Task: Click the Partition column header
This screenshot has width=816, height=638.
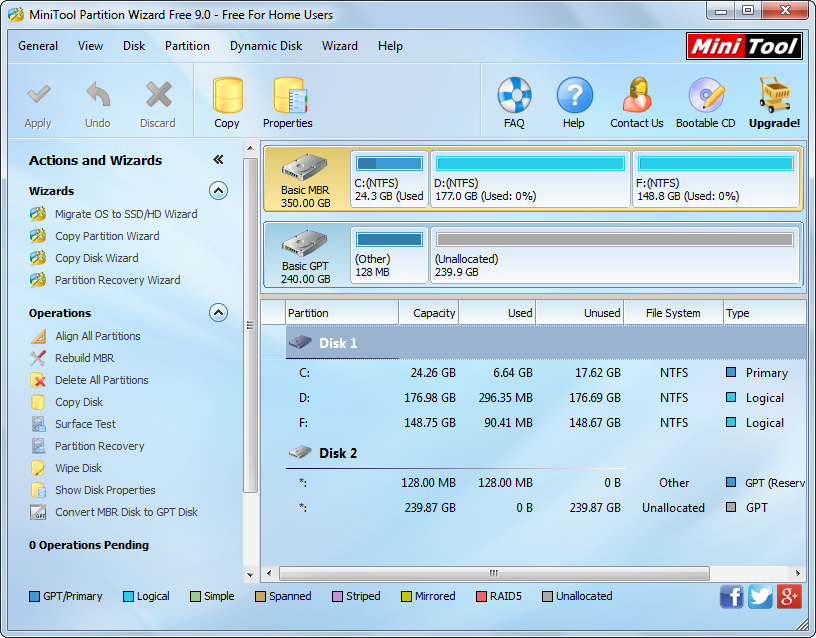Action: tap(342, 313)
